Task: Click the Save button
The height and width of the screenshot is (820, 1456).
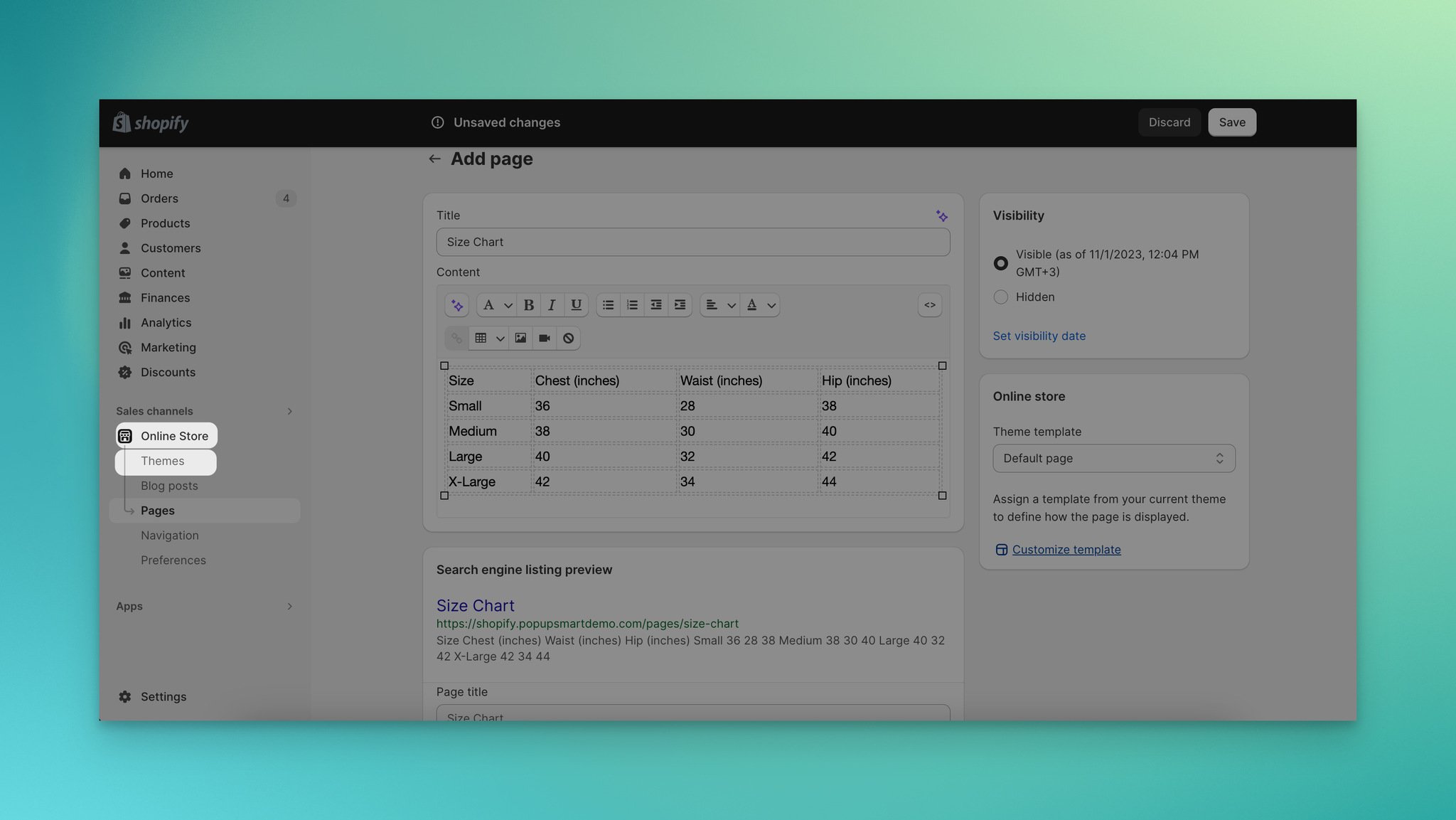Action: (x=1231, y=122)
